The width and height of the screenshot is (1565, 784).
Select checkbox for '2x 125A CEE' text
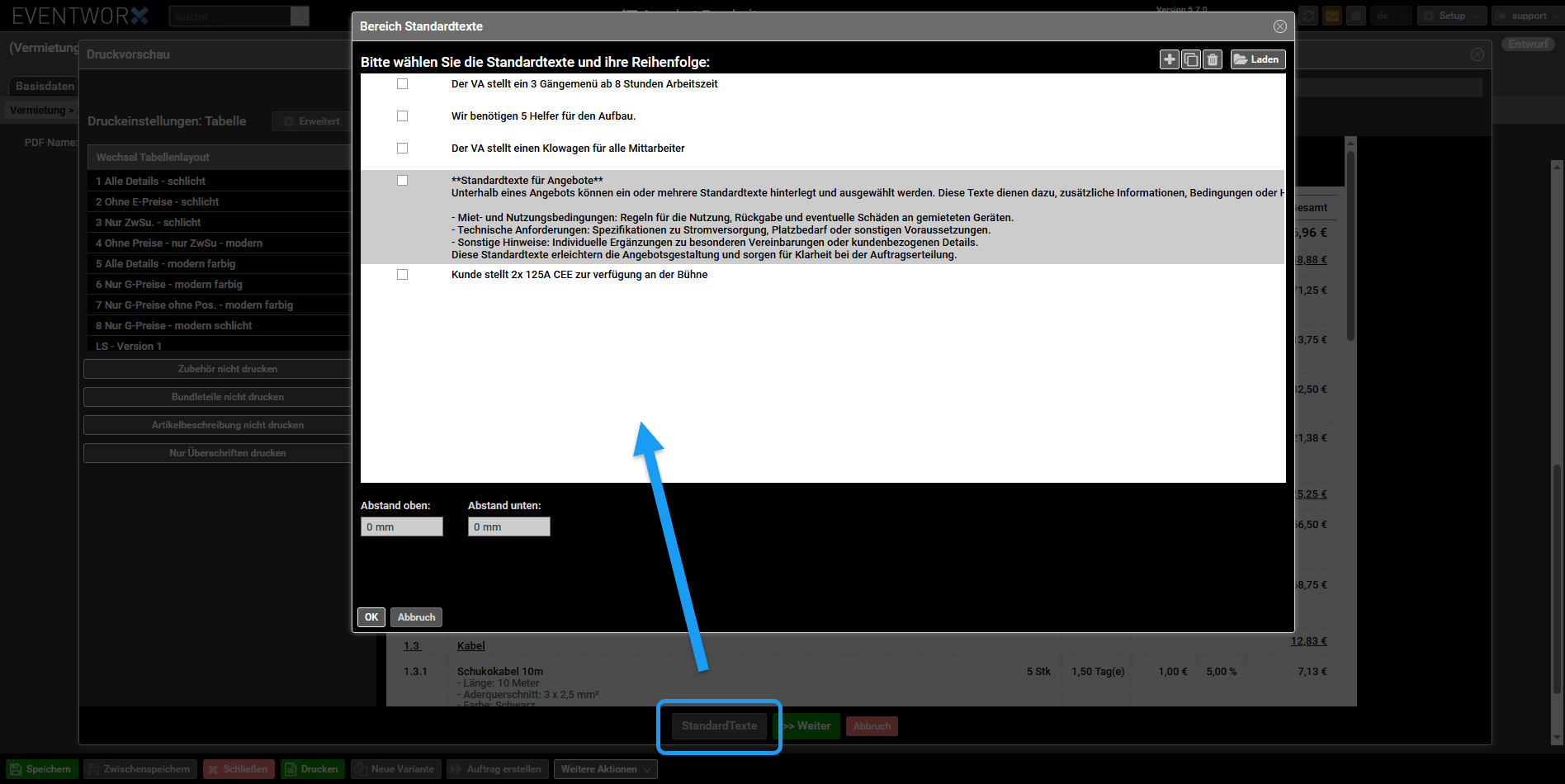point(402,275)
